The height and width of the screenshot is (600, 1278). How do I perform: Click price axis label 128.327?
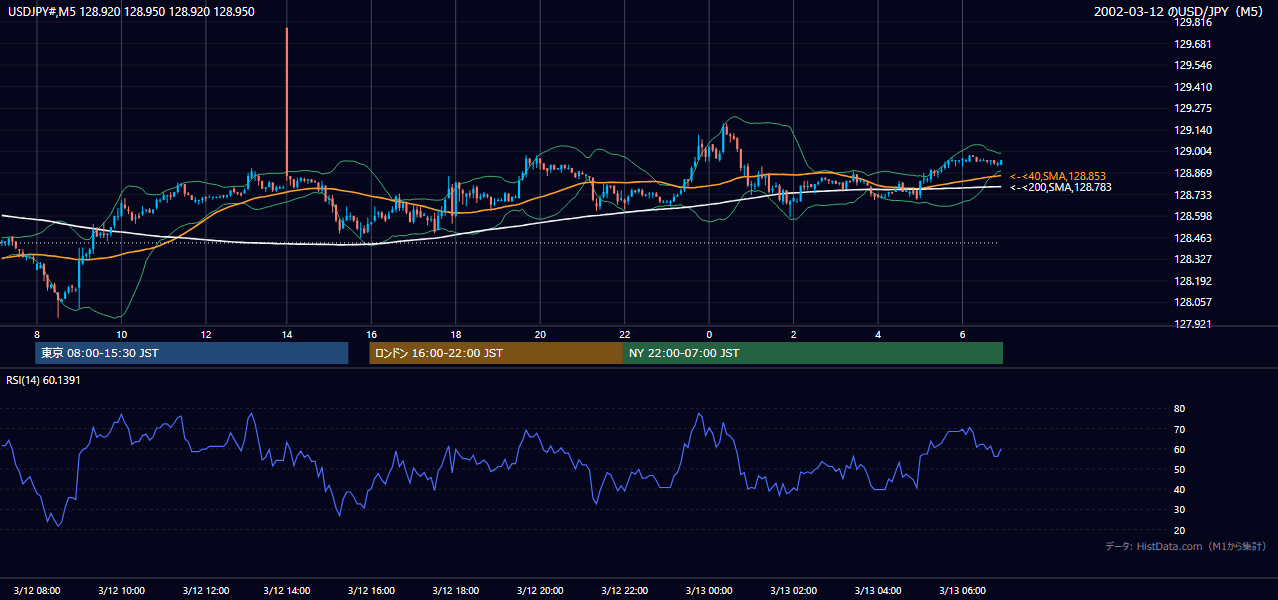click(x=1193, y=259)
